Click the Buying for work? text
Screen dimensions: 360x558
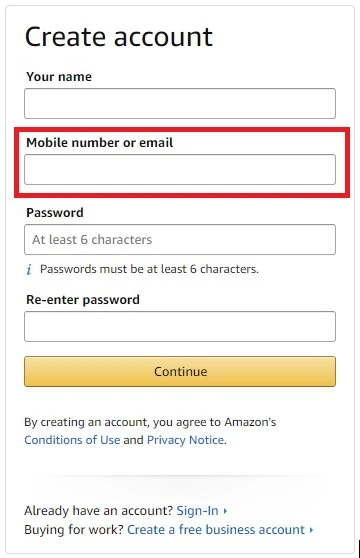tap(74, 530)
